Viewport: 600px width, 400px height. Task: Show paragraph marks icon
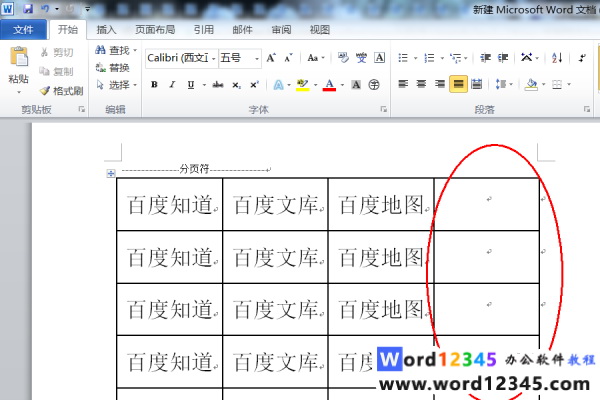coord(582,58)
